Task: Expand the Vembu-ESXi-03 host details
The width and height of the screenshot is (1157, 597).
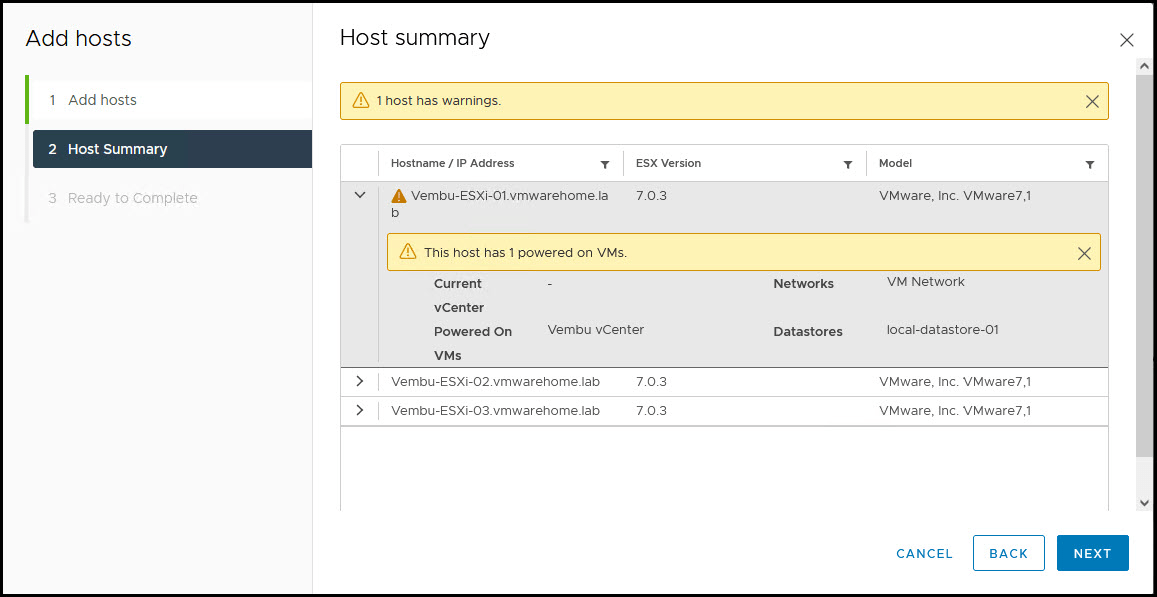Action: click(x=359, y=410)
